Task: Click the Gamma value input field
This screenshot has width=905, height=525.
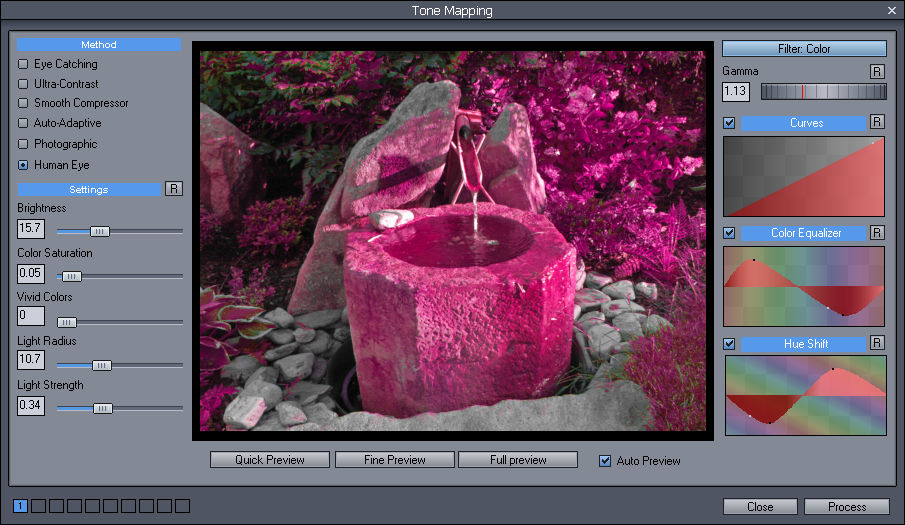Action: click(x=736, y=92)
